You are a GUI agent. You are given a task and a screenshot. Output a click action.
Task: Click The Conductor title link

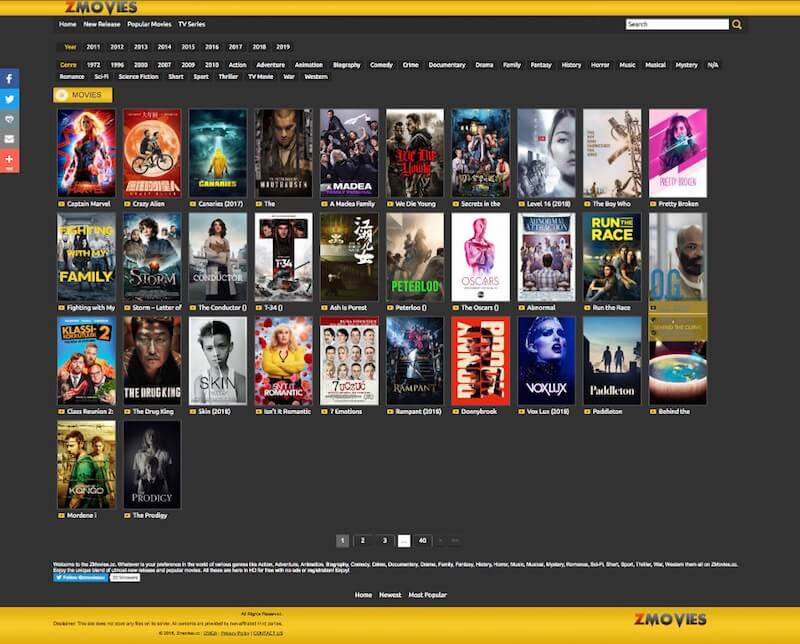[x=222, y=308]
